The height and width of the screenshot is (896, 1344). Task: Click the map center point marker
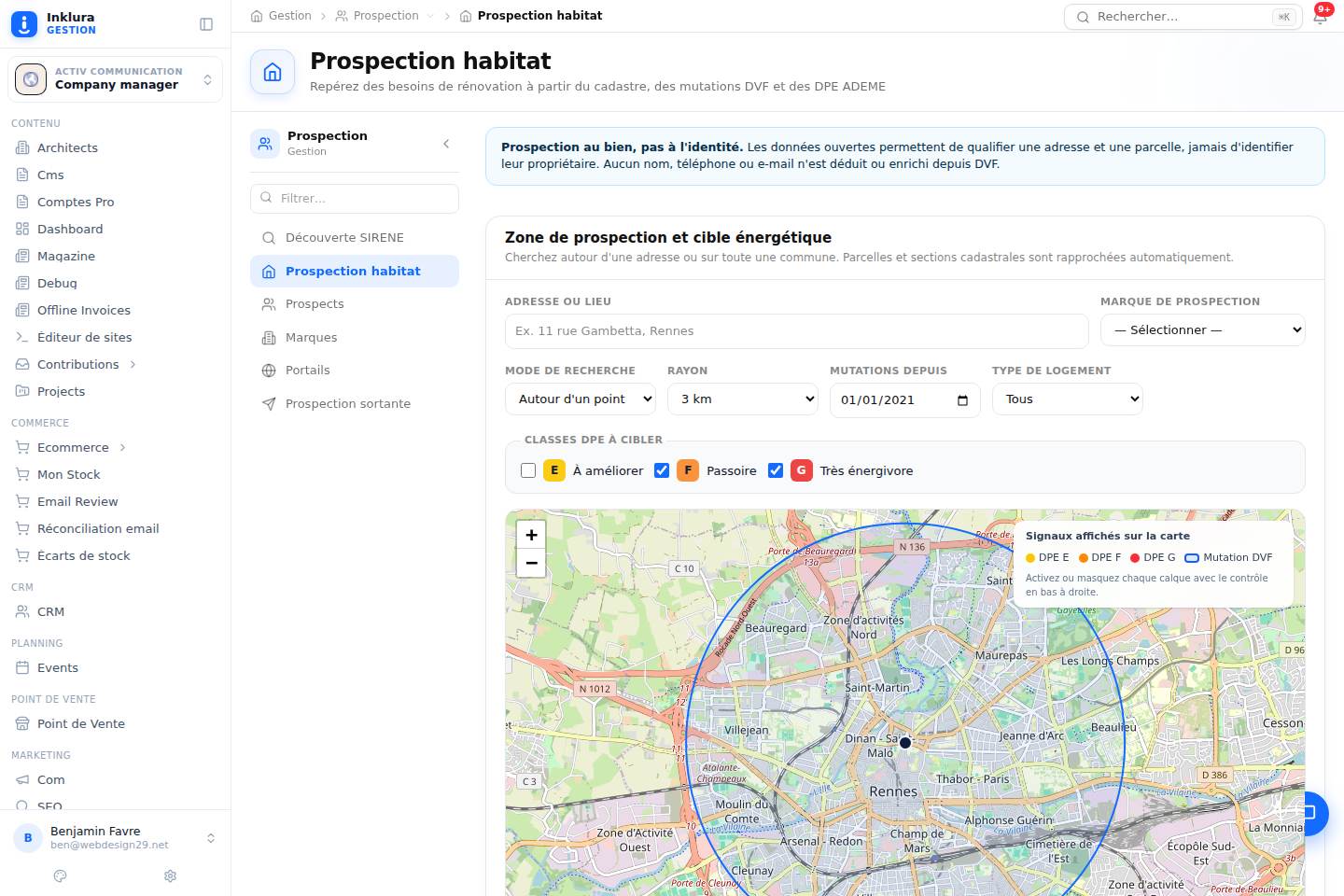(x=904, y=743)
